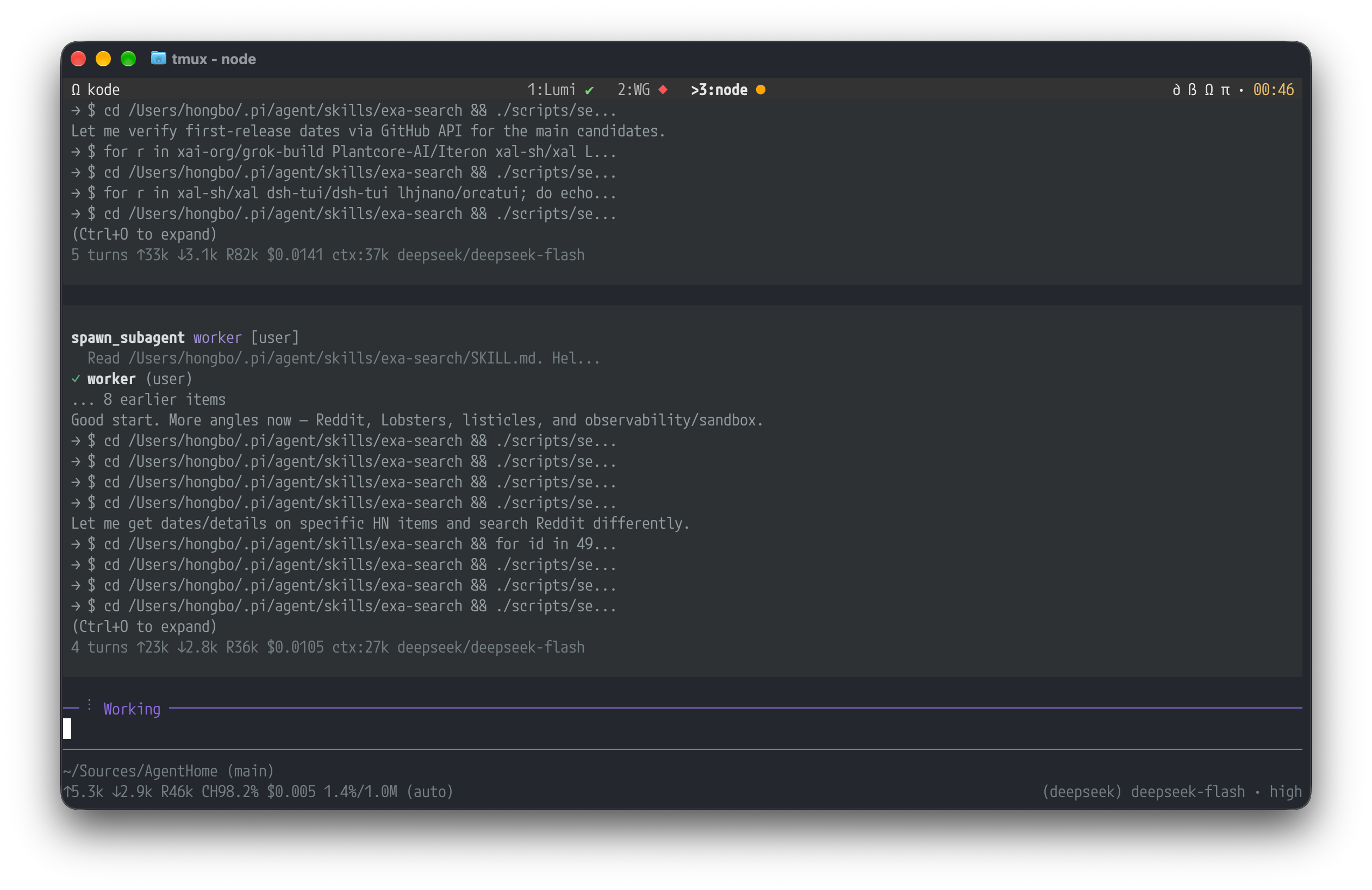The image size is (1372, 890).
Task: Click 'Let me verify first-release dates' line
Action: pos(369,131)
